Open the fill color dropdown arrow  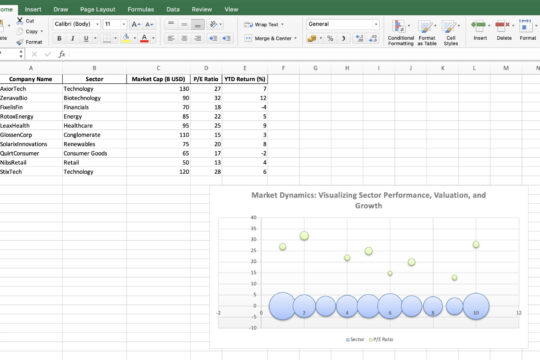pos(135,38)
